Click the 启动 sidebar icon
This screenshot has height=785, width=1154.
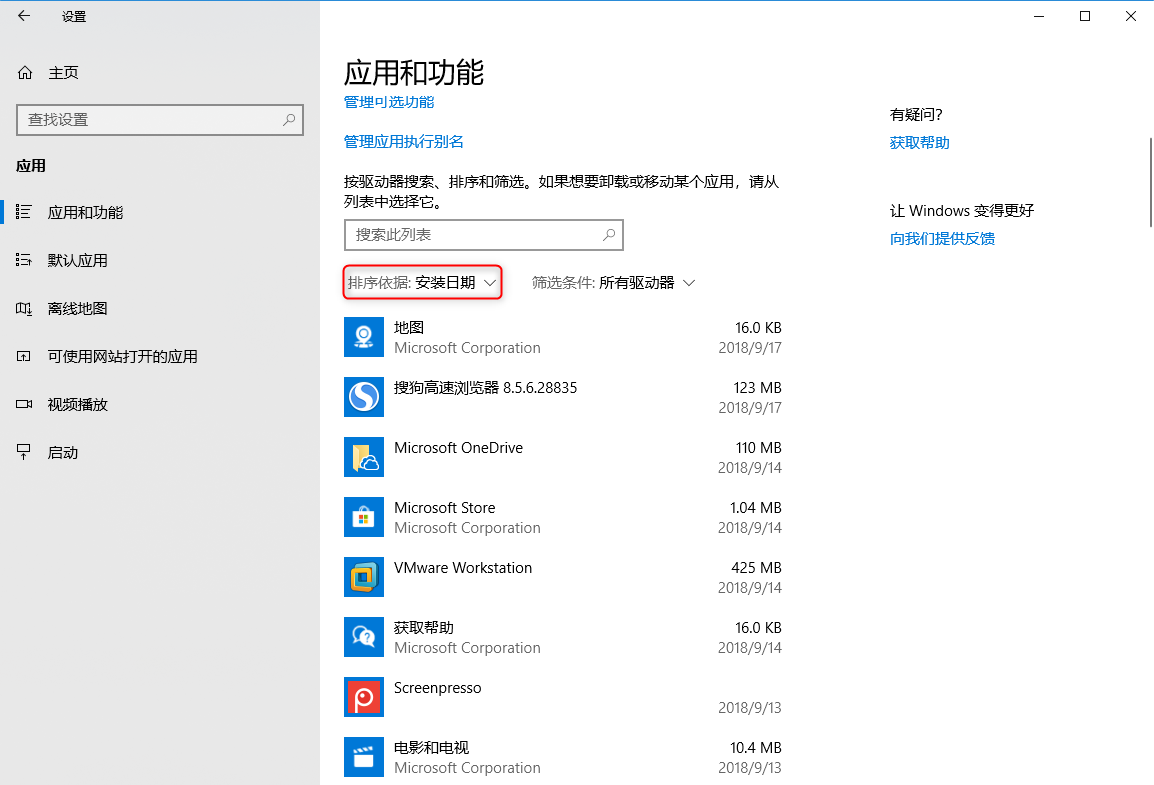(x=24, y=452)
